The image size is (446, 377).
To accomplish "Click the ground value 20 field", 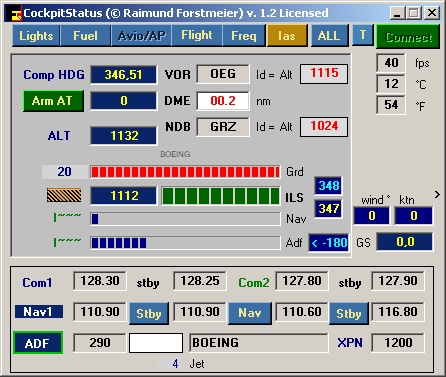I will [x=65, y=172].
